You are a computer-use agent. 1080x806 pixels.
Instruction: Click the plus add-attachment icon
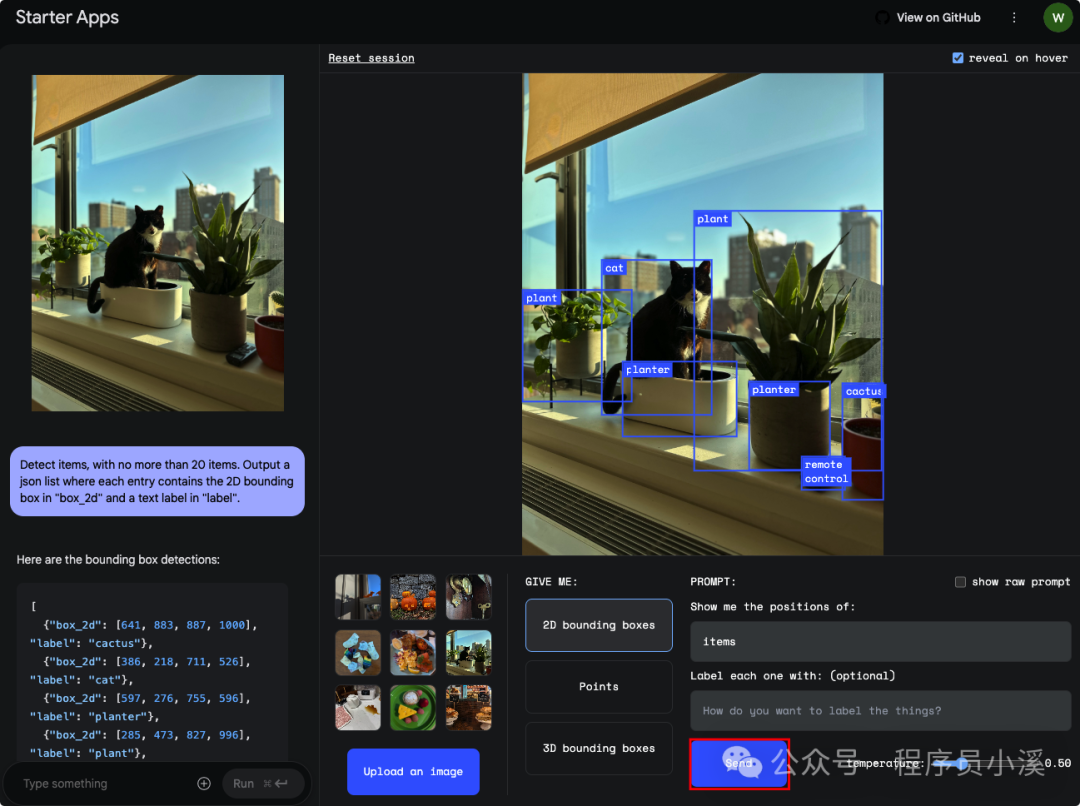click(204, 783)
